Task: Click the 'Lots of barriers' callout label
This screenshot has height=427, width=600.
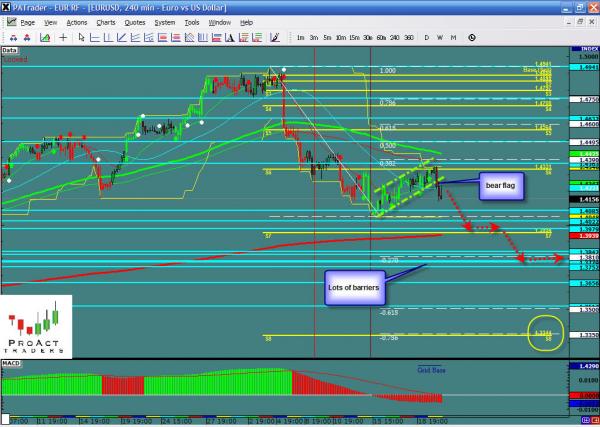Action: [354, 288]
